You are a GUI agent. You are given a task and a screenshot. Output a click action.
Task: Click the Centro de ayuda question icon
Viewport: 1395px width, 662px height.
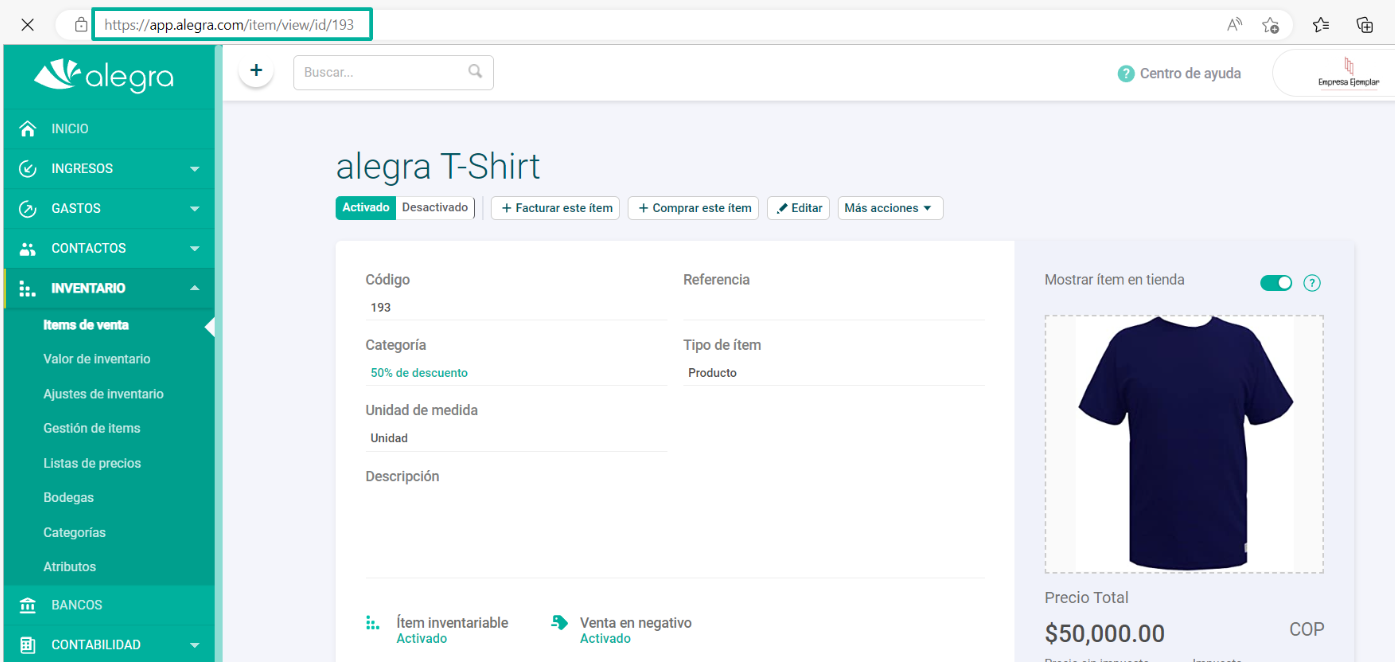[x=1126, y=73]
